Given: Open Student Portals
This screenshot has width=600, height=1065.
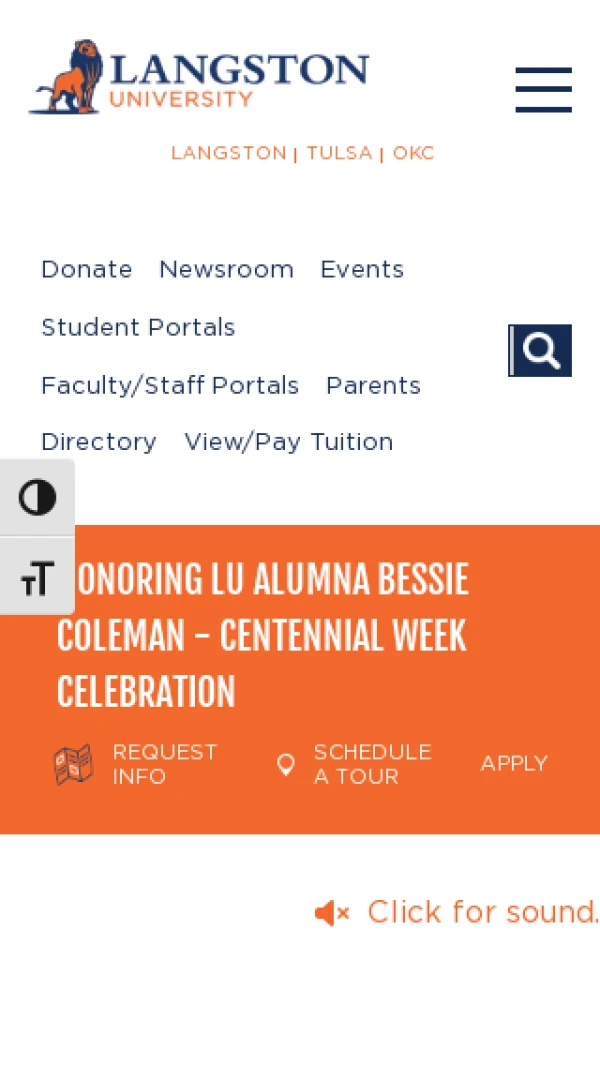Looking at the screenshot, I should coord(138,328).
